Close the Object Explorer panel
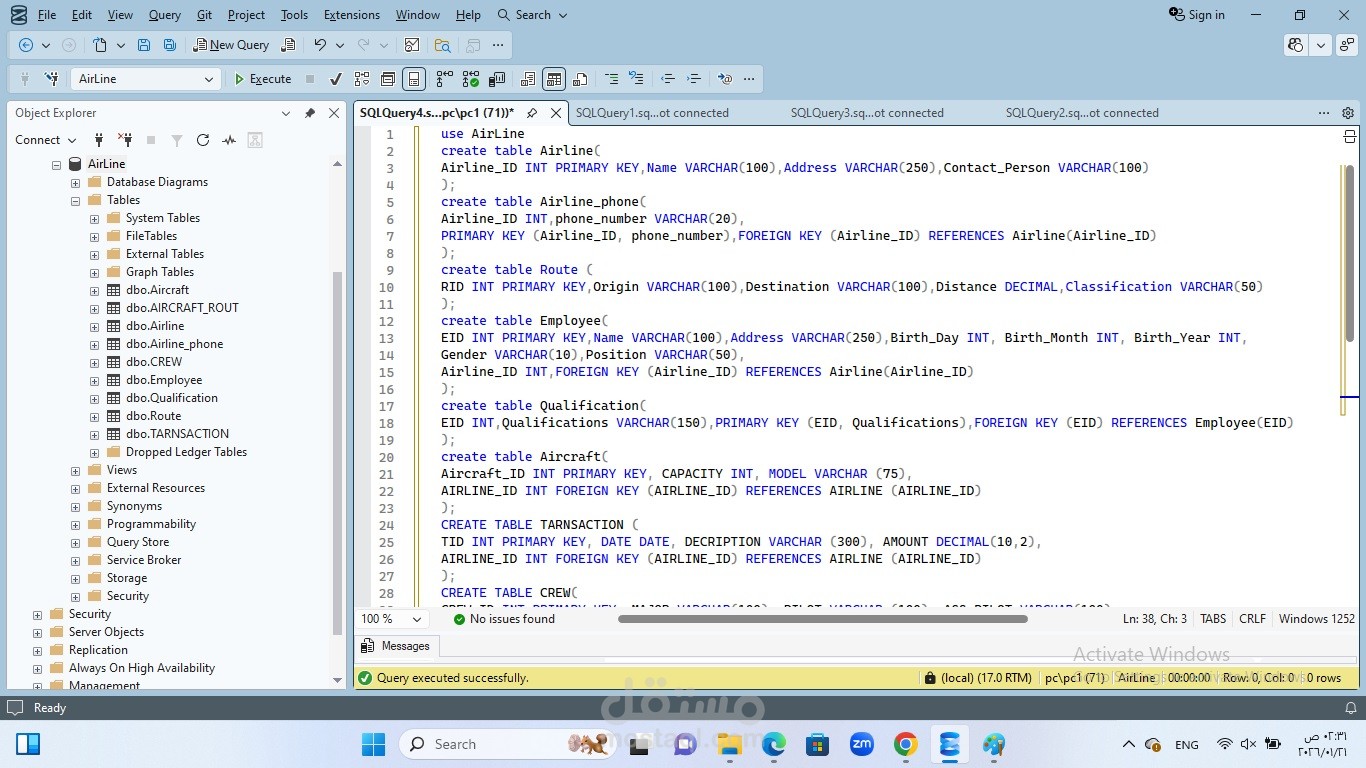 (x=334, y=113)
